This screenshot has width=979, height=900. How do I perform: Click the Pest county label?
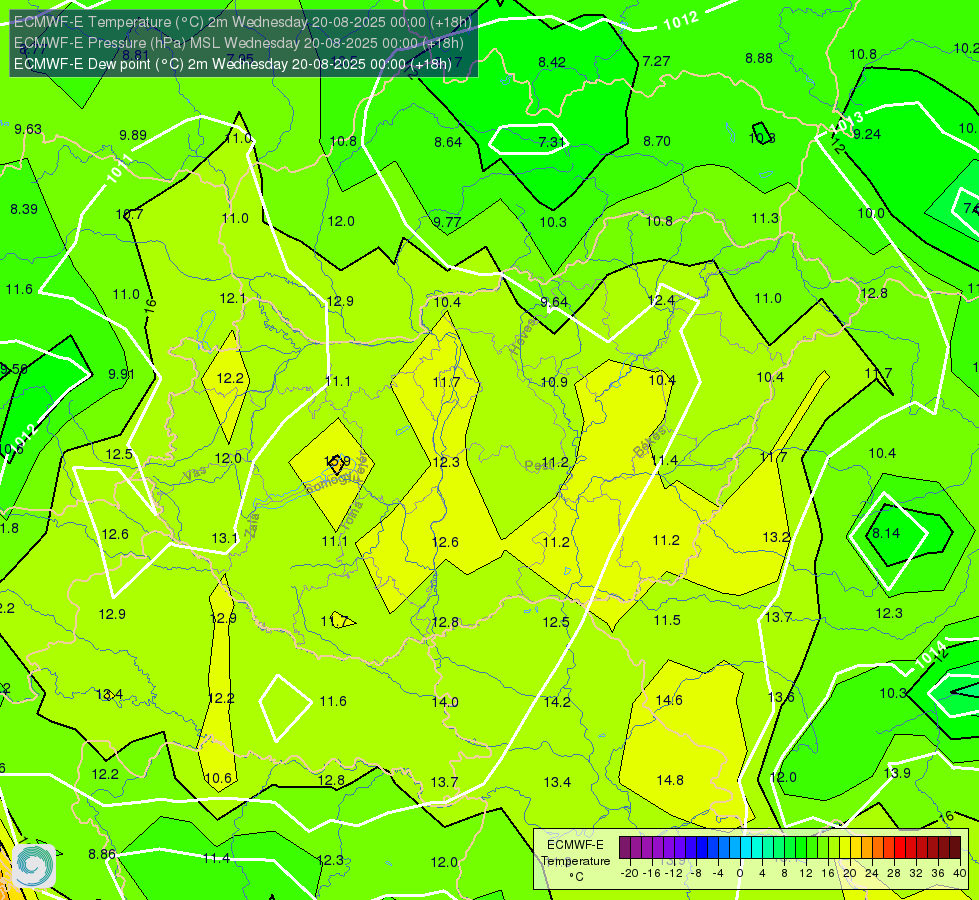pos(537,465)
